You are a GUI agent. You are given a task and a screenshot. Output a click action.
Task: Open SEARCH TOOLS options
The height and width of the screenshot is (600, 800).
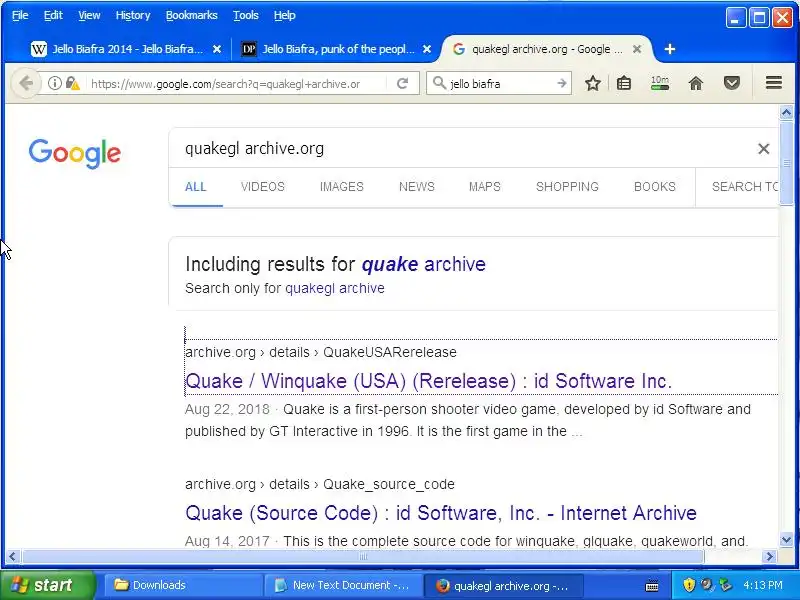click(x=745, y=187)
